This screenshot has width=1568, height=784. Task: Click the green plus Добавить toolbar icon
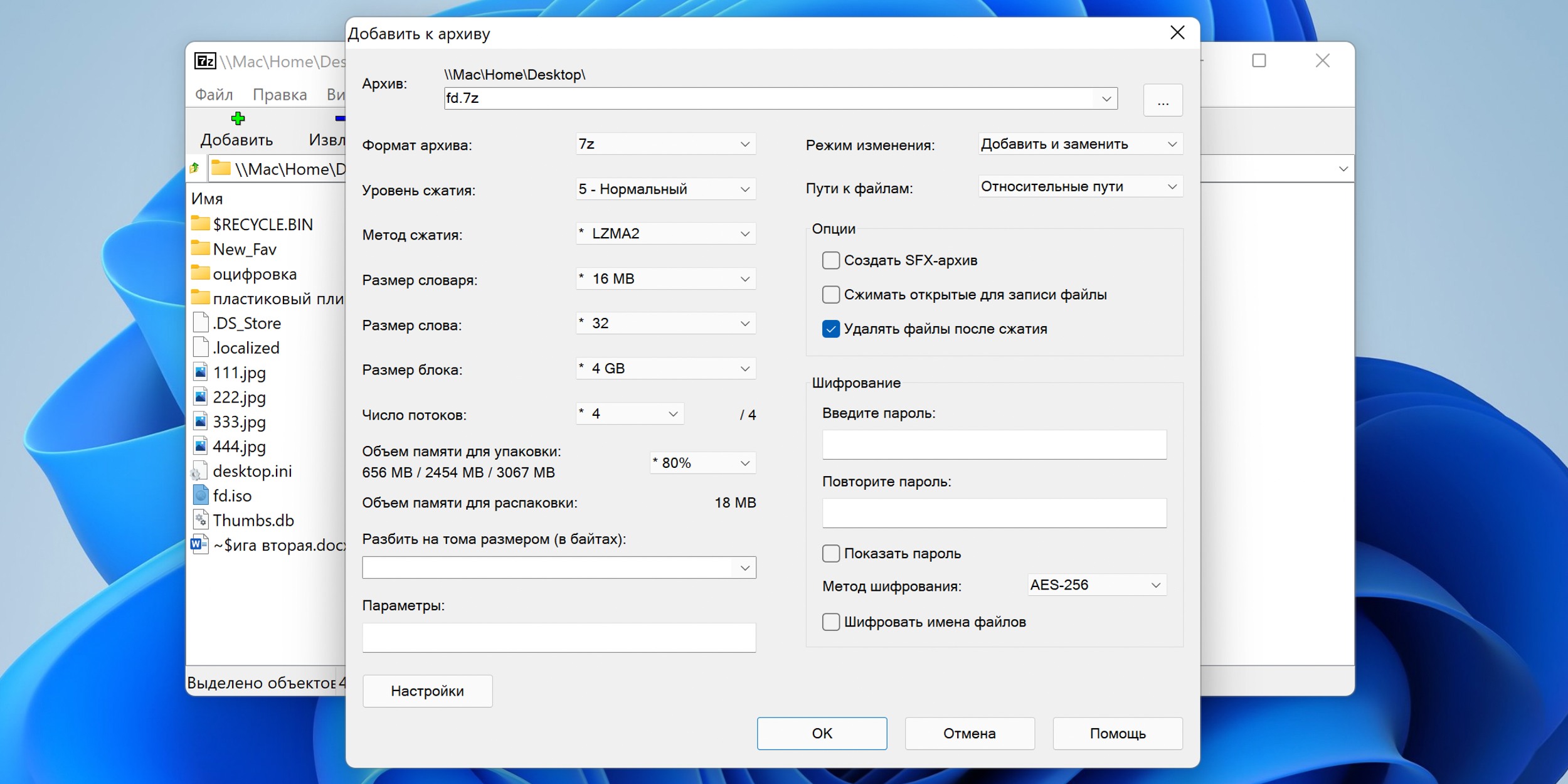tap(238, 119)
